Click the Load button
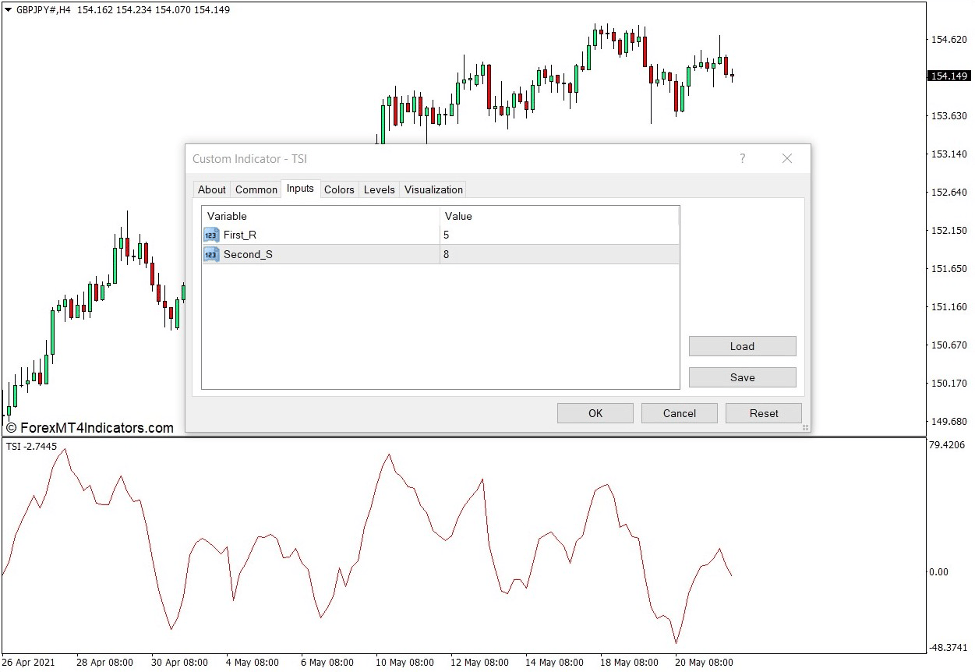The height and width of the screenshot is (672, 977). tap(742, 346)
